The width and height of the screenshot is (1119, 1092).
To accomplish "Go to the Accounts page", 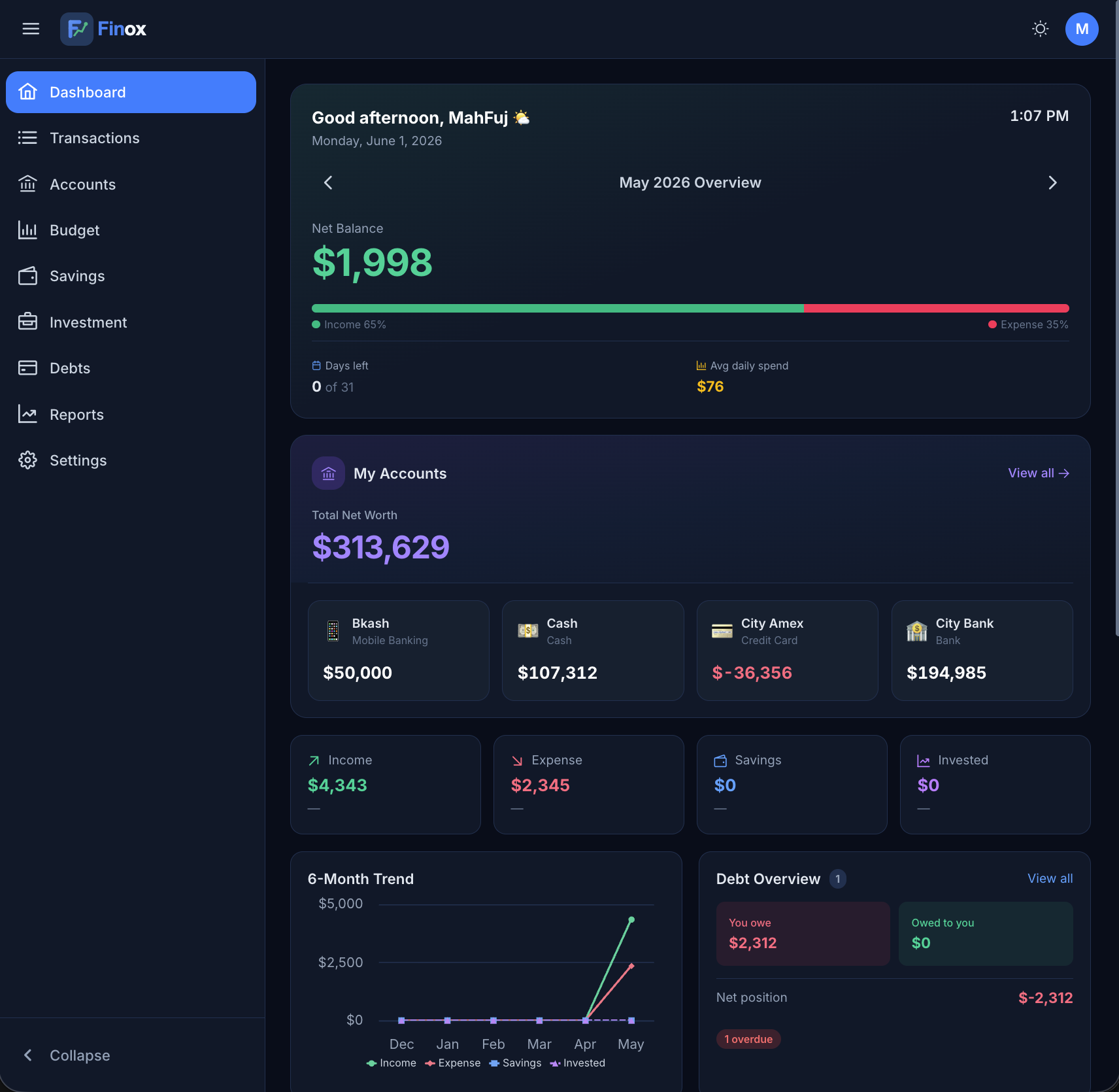I will point(131,184).
